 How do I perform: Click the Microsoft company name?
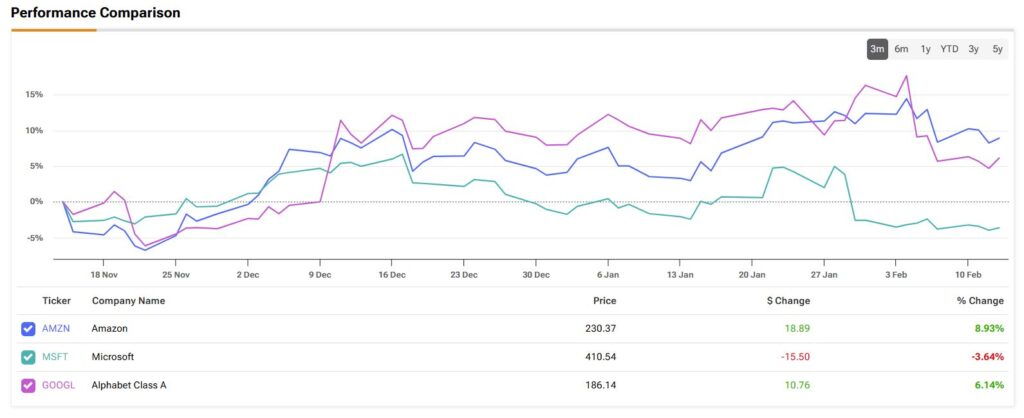click(112, 356)
